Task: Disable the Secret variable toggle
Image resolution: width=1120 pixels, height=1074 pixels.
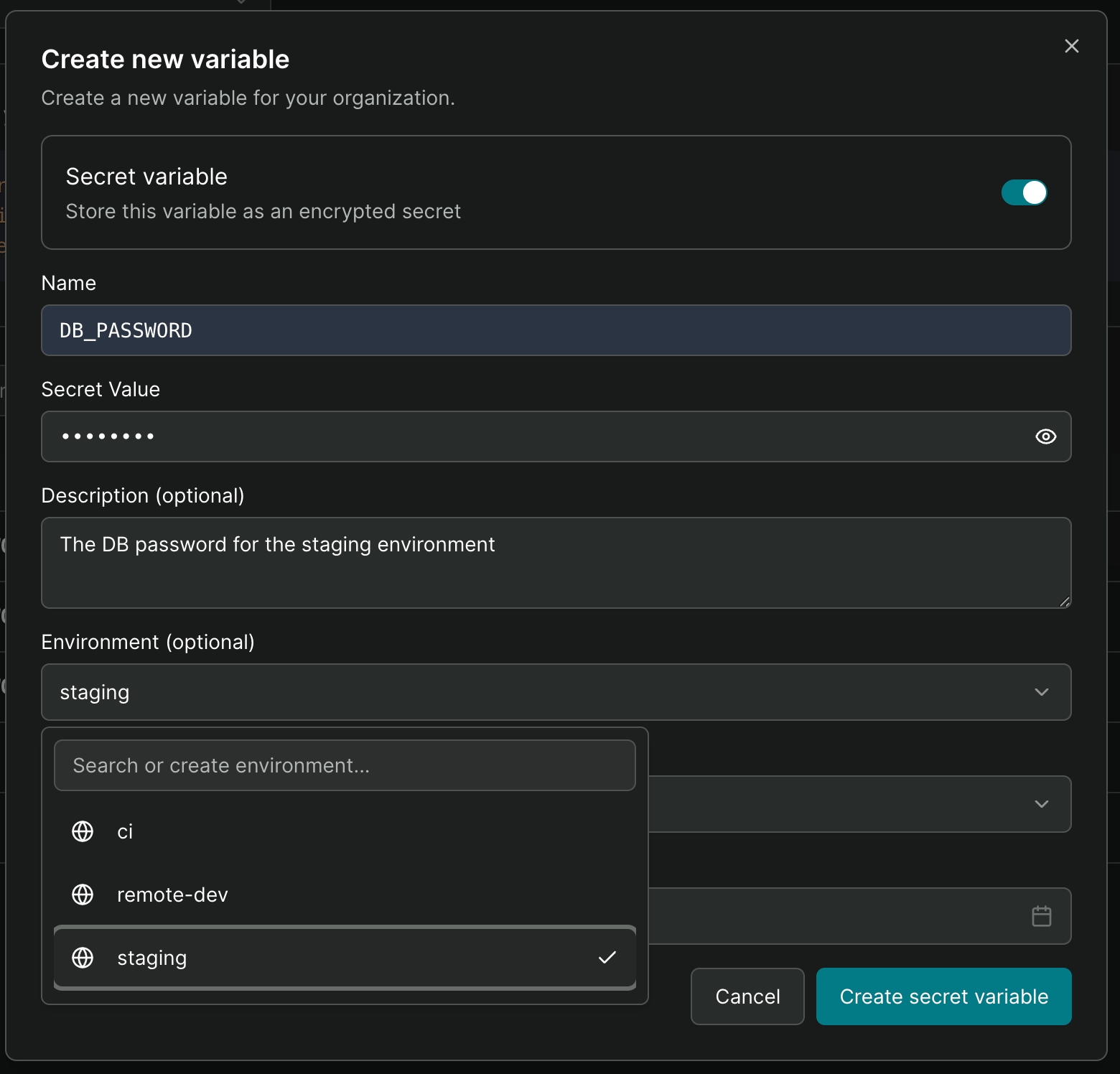Action: coord(1024,192)
